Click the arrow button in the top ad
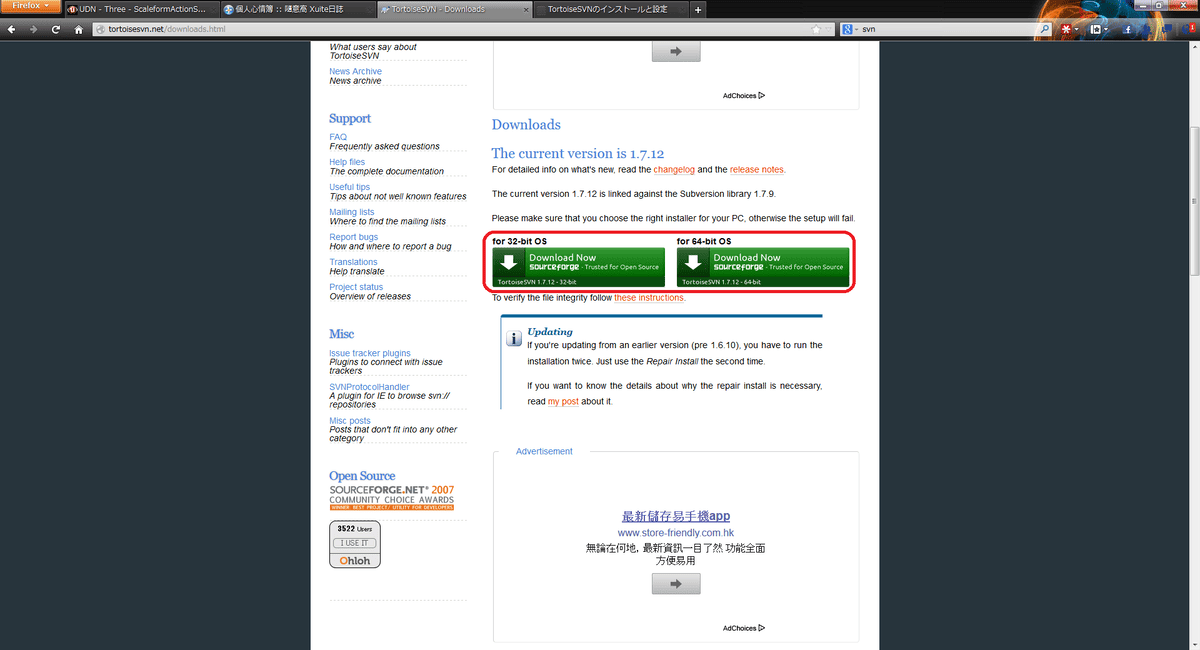The height and width of the screenshot is (650, 1200). [676, 51]
